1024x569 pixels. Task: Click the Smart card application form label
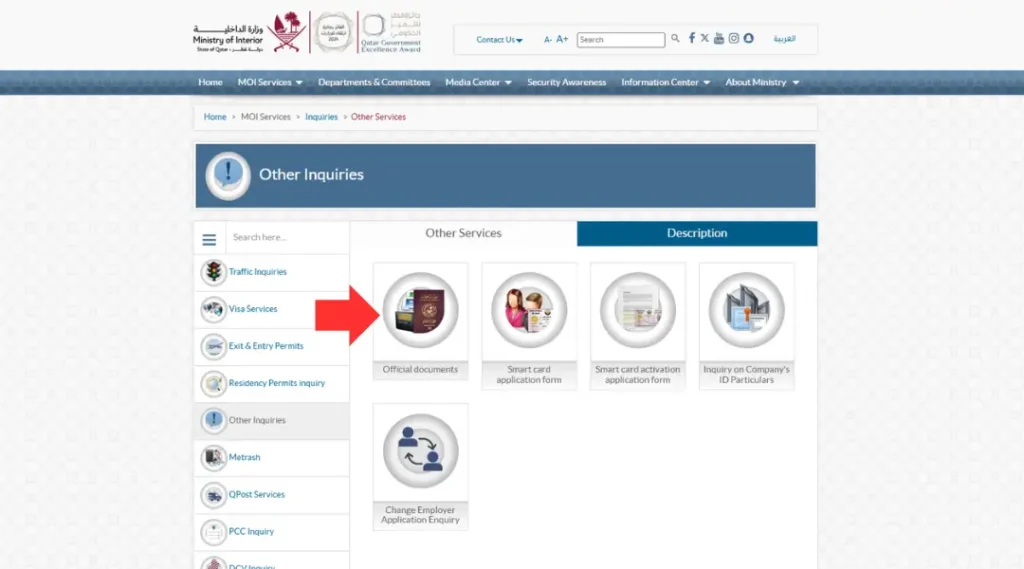click(529, 374)
